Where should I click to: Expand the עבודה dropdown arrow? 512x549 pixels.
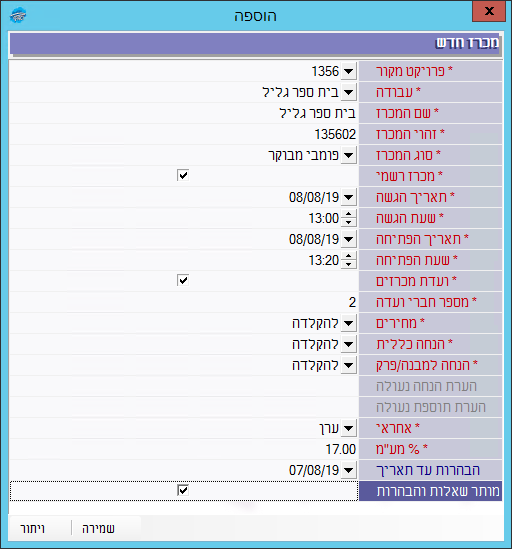point(348,92)
